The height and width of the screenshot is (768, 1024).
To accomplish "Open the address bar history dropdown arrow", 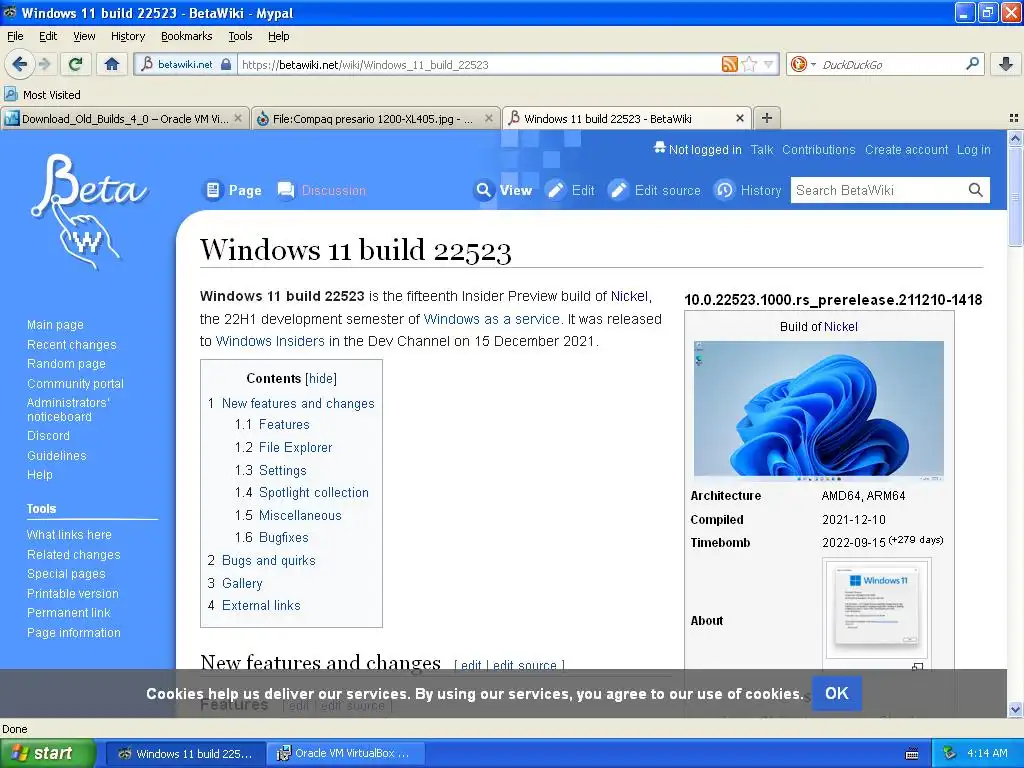I will pyautogui.click(x=768, y=64).
